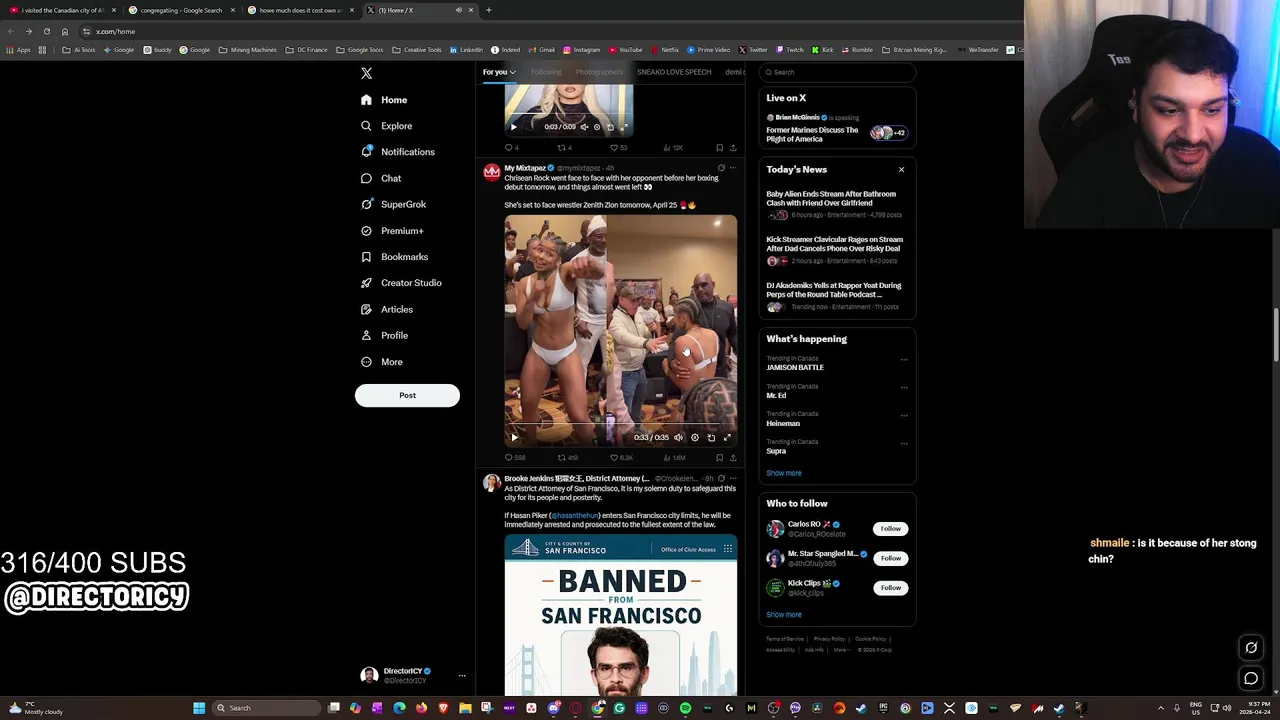Mute the Chrisean Rock video
The image size is (1280, 720).
point(679,437)
